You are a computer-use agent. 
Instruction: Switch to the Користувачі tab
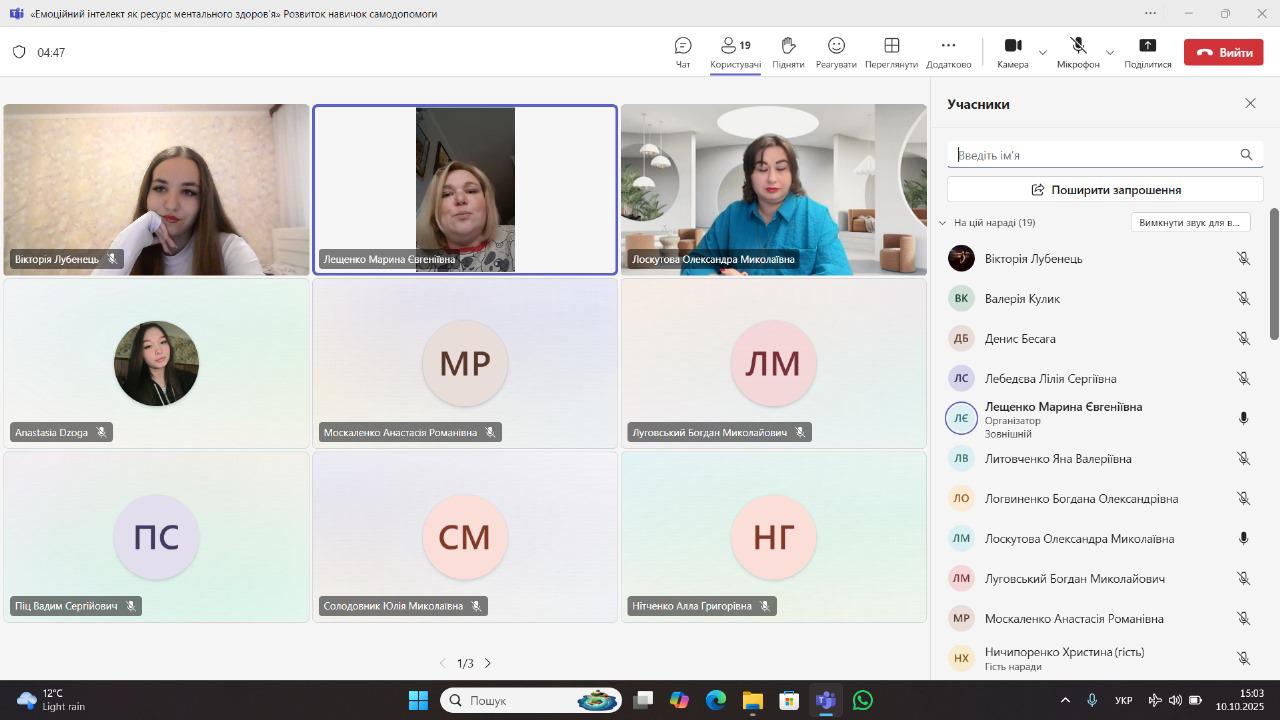pos(735,52)
